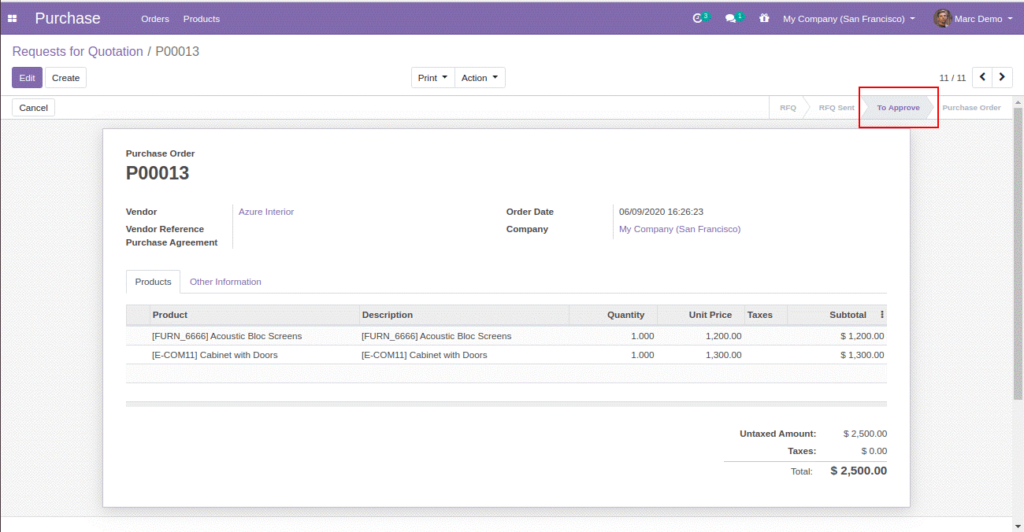The image size is (1024, 532).
Task: Open My Company (San Francisco) company link in form
Action: coord(679,229)
